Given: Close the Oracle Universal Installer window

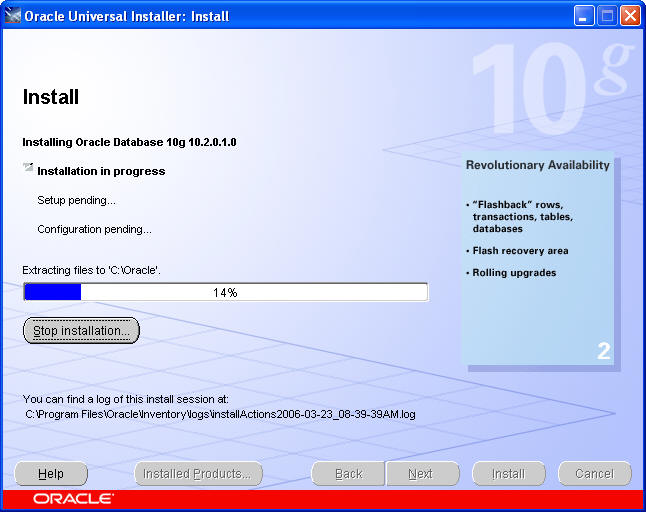Looking at the screenshot, I should (x=630, y=16).
